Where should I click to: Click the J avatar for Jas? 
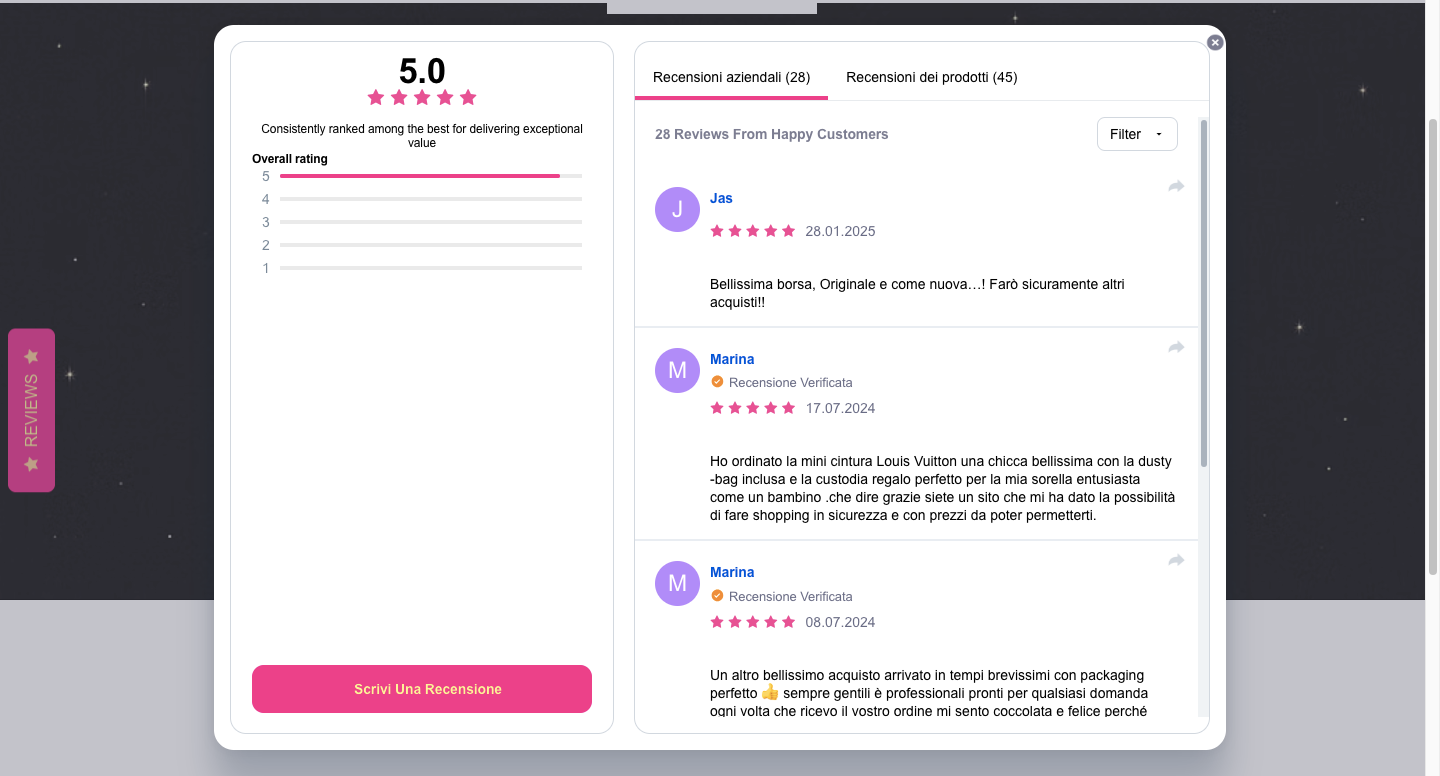[x=677, y=209]
